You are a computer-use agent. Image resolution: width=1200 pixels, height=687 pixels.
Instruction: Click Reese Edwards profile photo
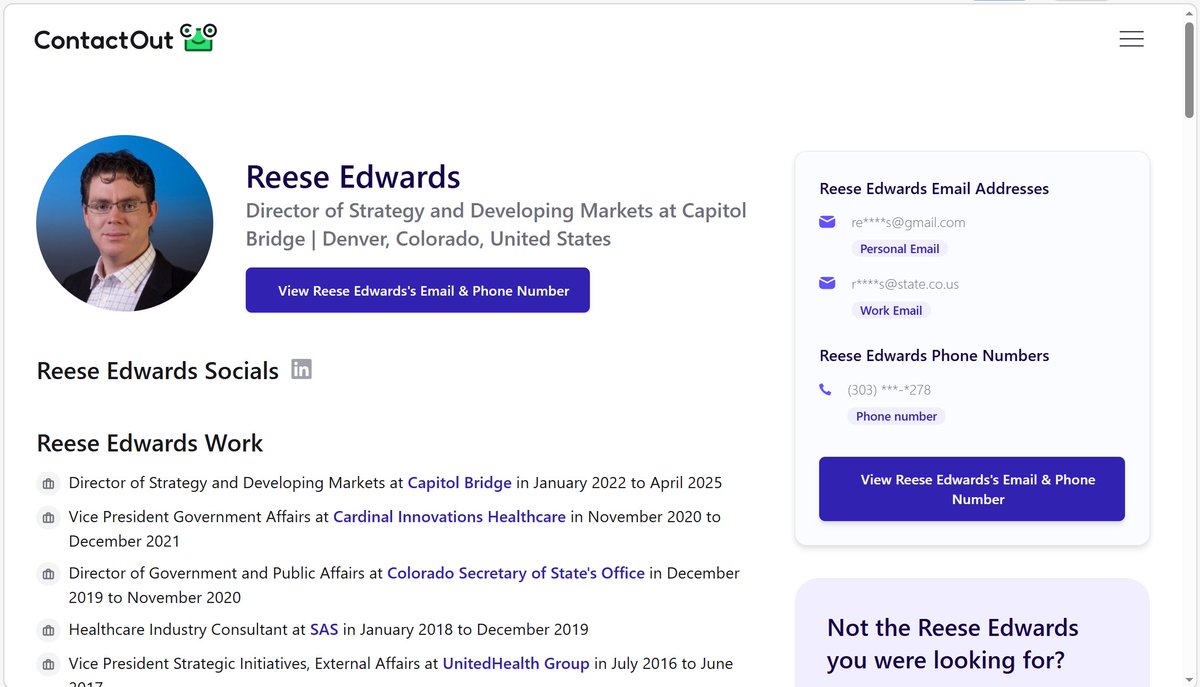(125, 224)
